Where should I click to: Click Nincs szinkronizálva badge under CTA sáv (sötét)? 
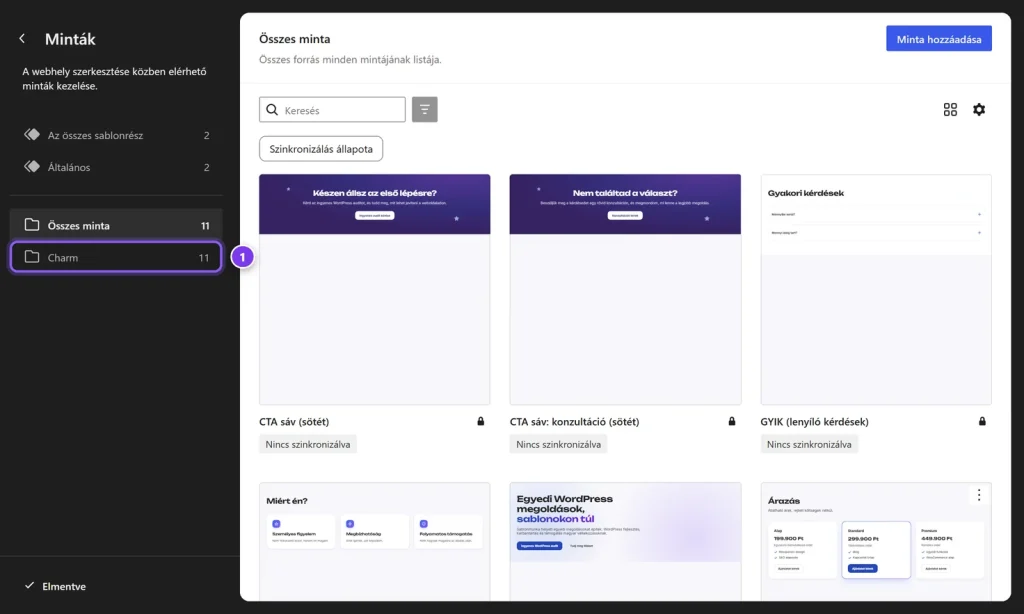tap(308, 444)
